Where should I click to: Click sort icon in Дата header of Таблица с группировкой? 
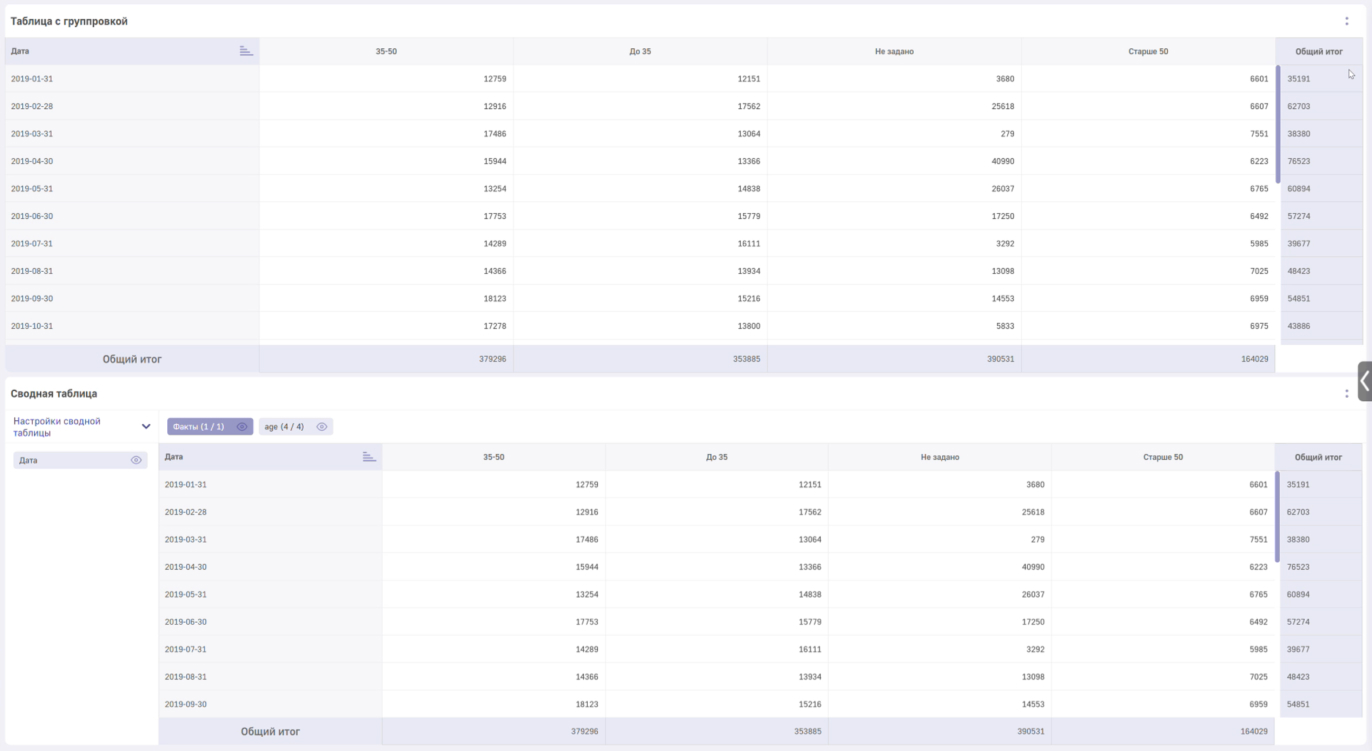(246, 51)
